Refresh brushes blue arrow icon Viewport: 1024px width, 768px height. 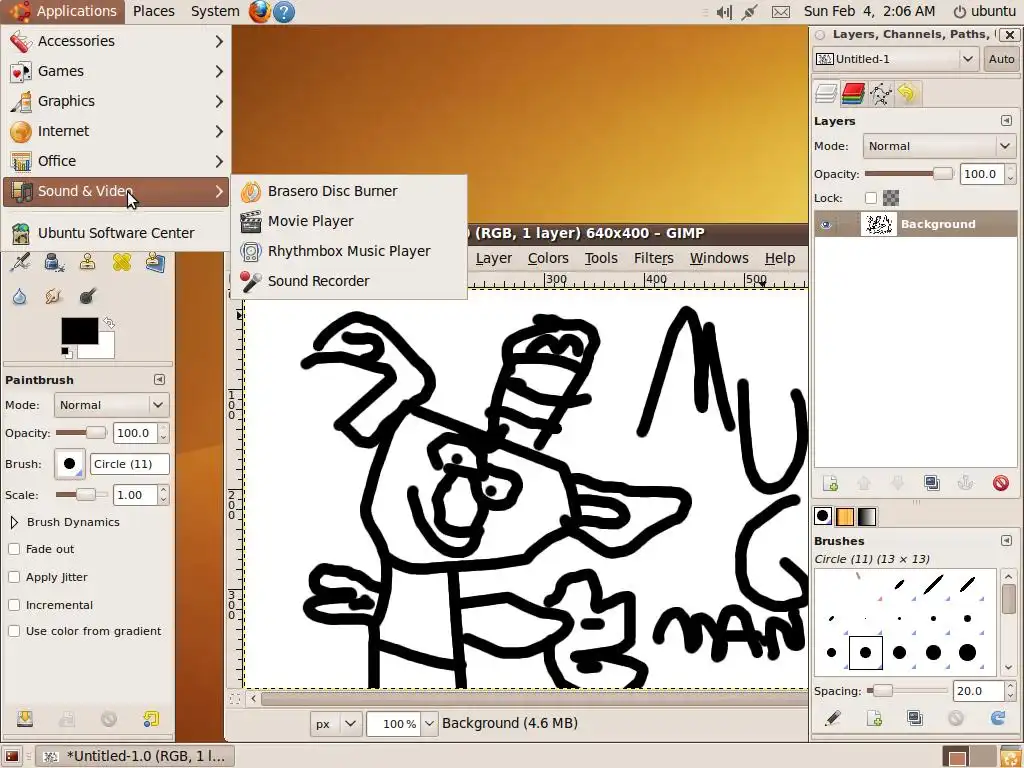(x=998, y=718)
